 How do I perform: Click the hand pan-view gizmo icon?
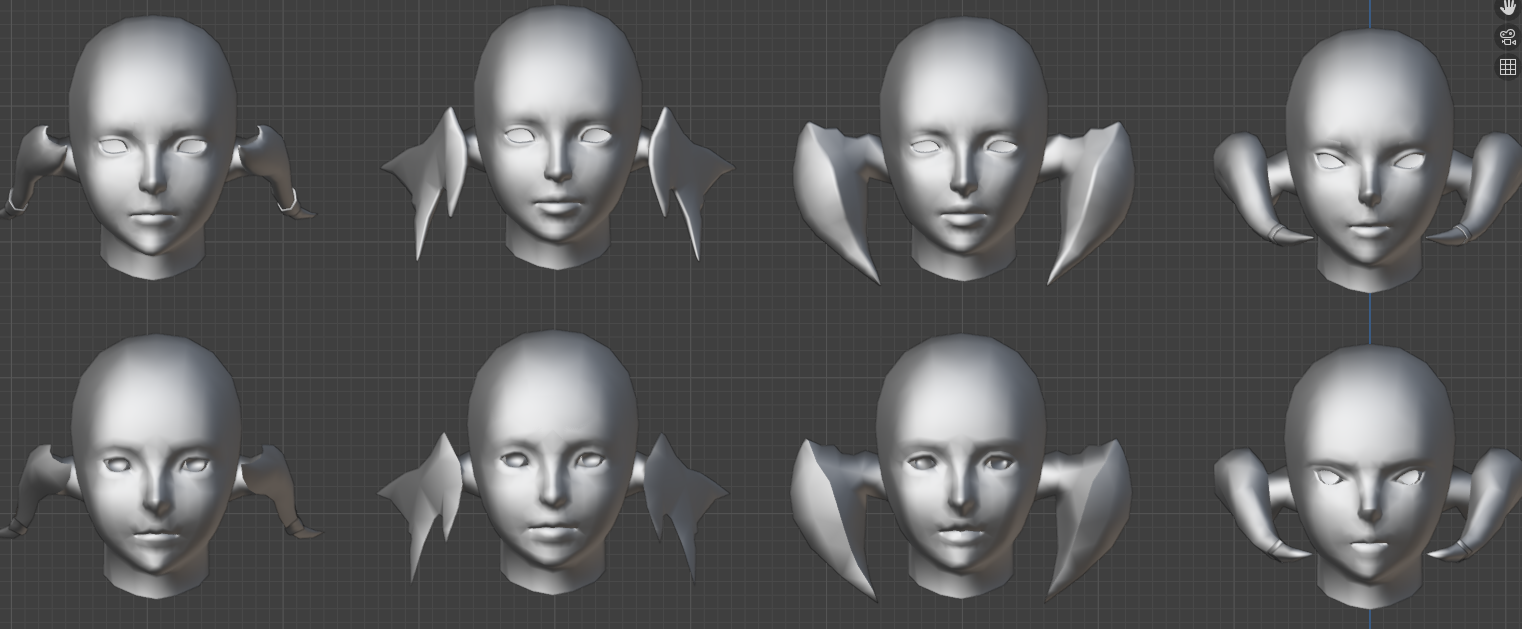pyautogui.click(x=1508, y=7)
